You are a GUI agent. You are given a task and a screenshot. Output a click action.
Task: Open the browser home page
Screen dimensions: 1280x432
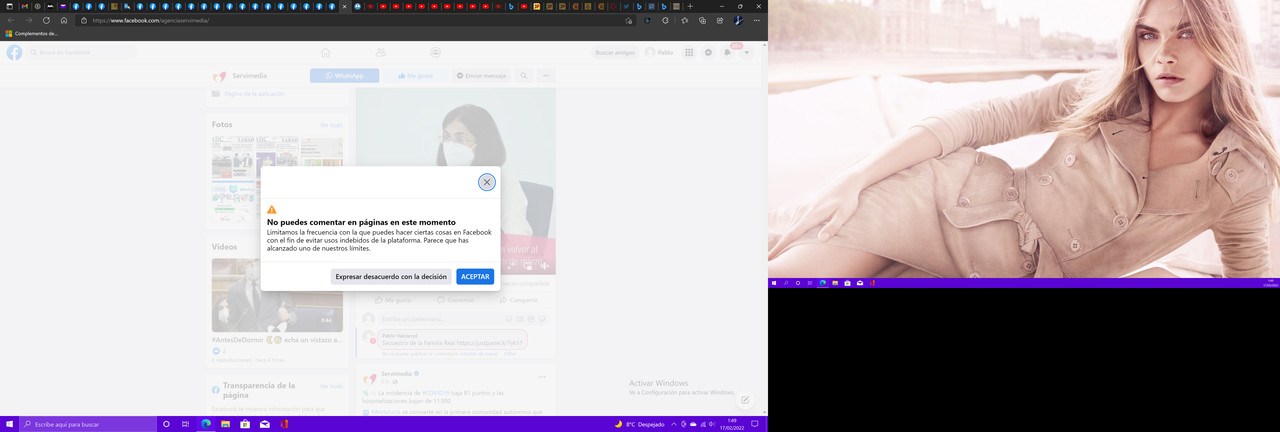tap(64, 20)
